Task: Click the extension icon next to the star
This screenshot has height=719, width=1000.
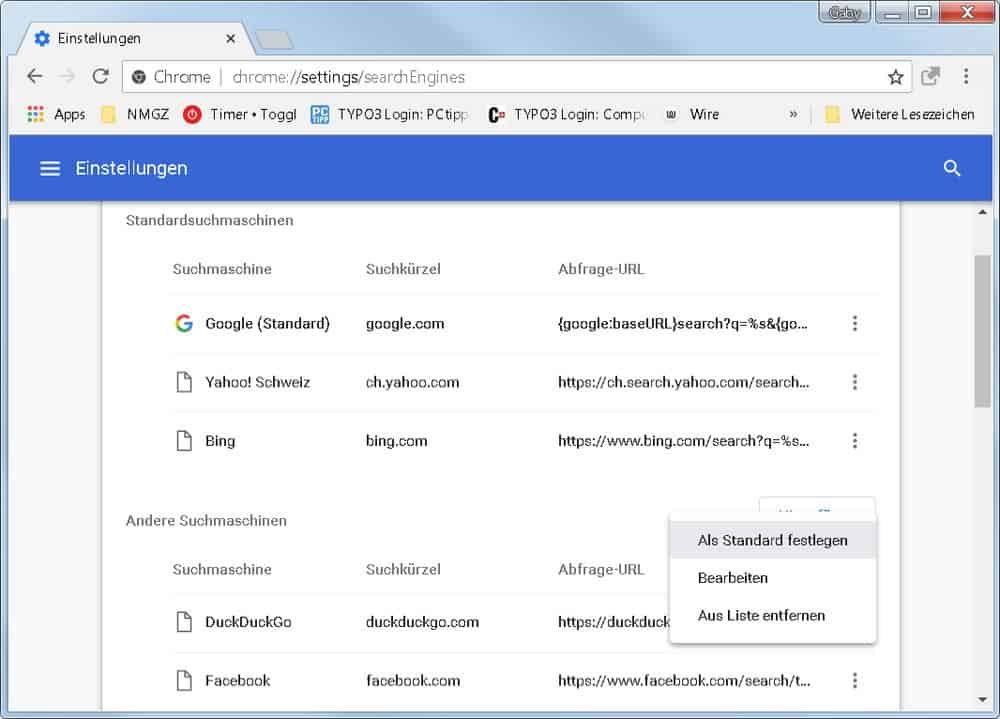Action: click(931, 77)
